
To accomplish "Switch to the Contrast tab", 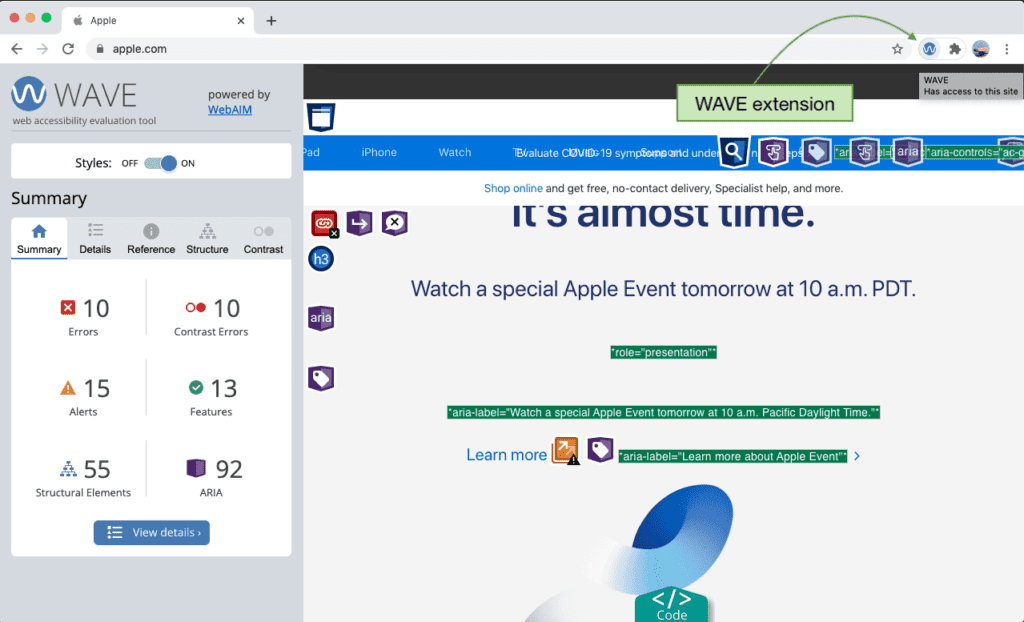I will pyautogui.click(x=263, y=238).
